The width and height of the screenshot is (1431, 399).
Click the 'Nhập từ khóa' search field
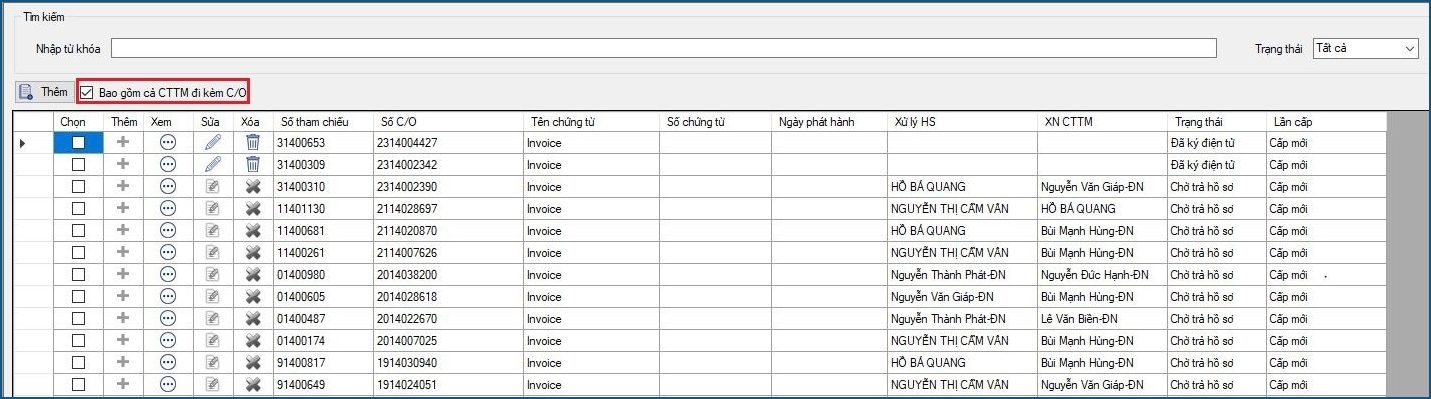coord(664,48)
